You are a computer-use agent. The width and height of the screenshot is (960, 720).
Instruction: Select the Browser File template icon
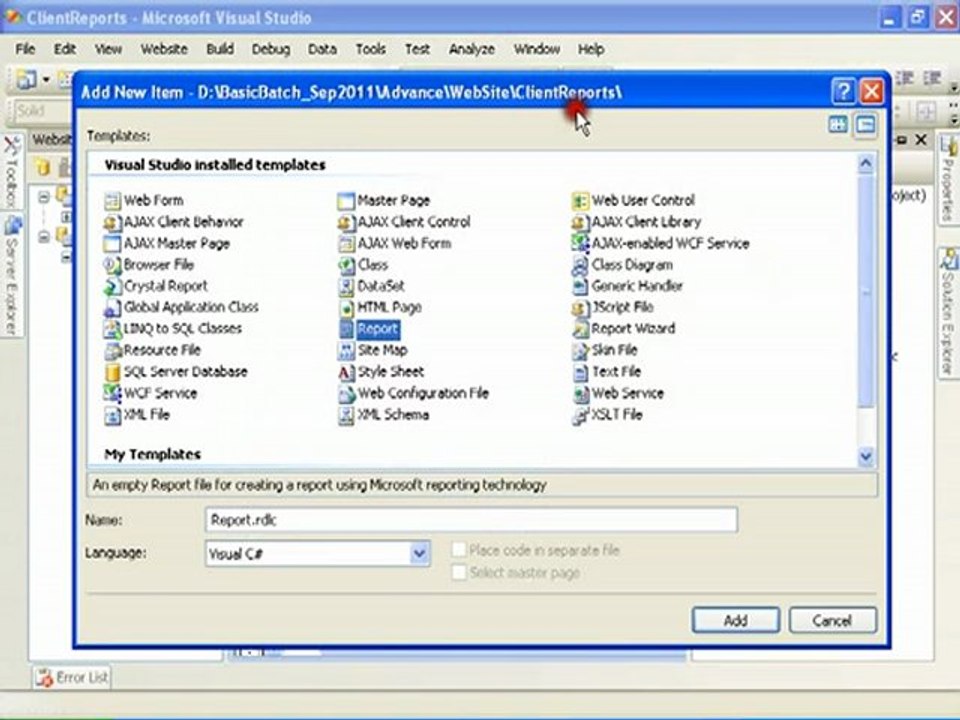coord(112,265)
